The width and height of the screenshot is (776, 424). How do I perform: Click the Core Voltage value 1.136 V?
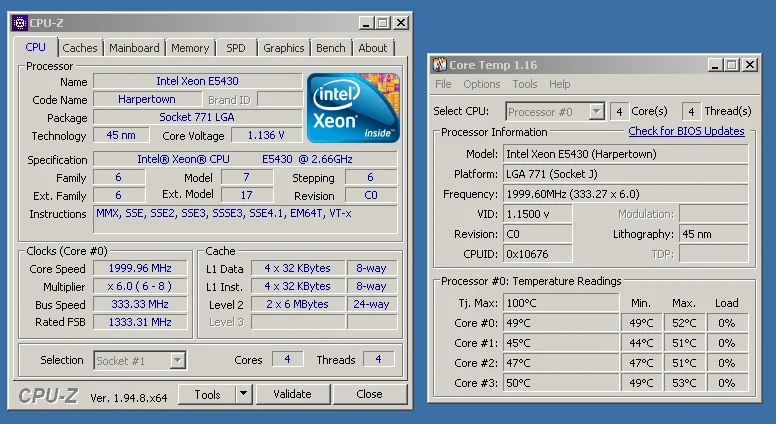coord(266,135)
